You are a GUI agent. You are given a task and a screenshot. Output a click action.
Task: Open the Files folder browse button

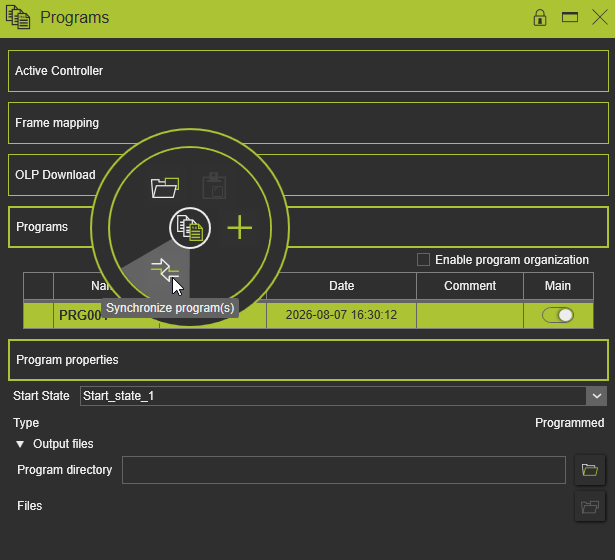click(590, 506)
